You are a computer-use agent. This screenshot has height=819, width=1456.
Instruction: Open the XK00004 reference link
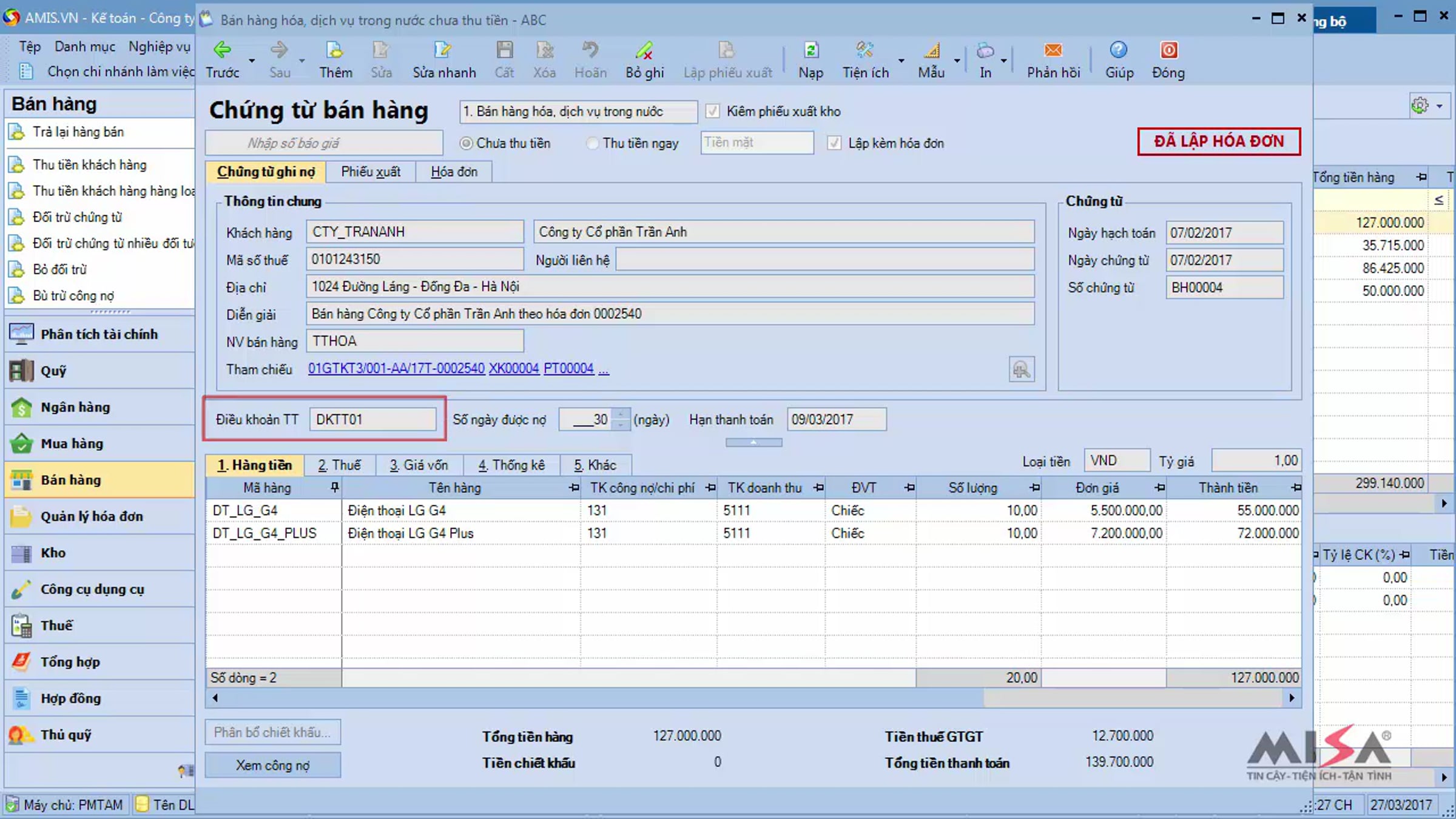click(x=514, y=369)
